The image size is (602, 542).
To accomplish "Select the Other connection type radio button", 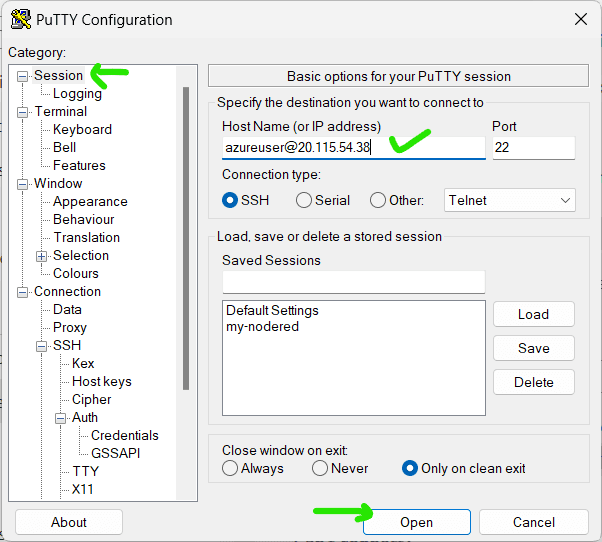I will pos(378,200).
